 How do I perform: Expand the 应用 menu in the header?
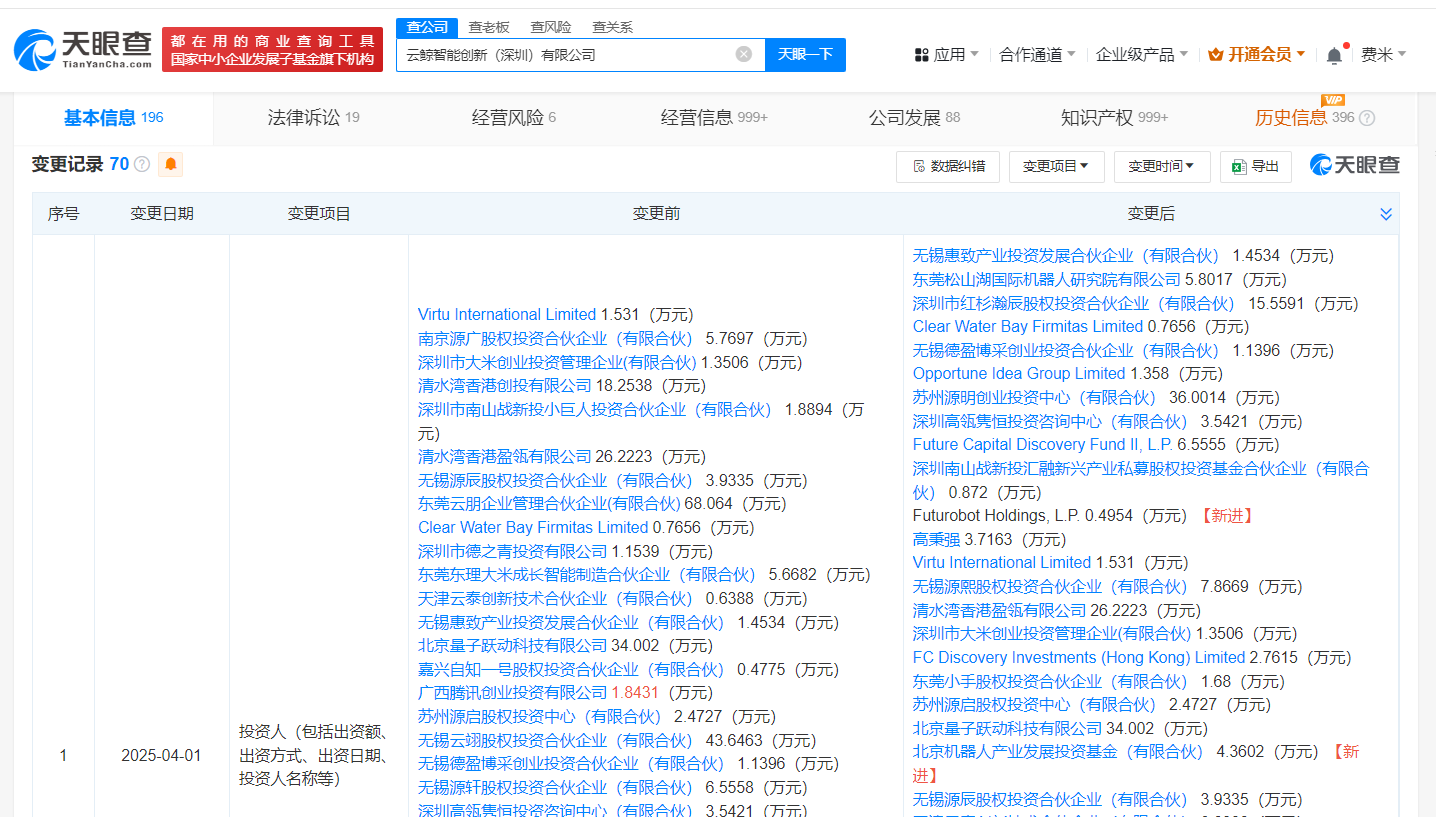pyautogui.click(x=946, y=55)
